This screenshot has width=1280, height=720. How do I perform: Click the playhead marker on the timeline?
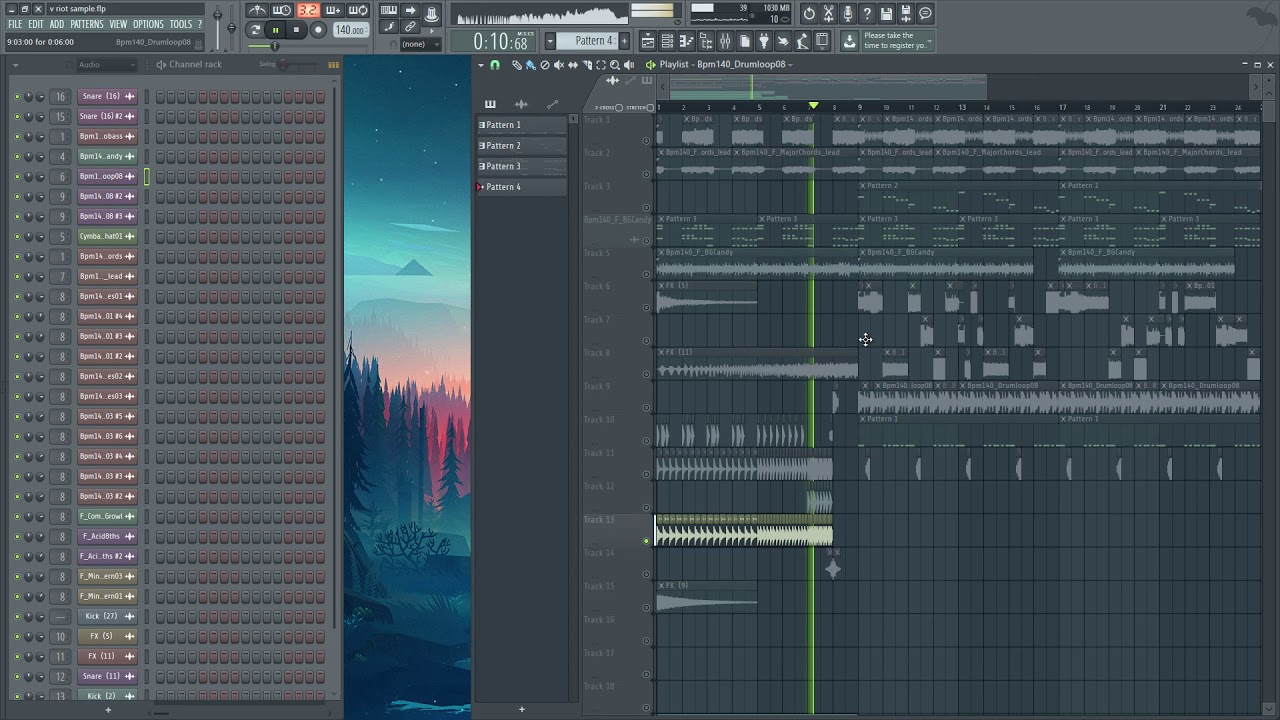pos(813,106)
